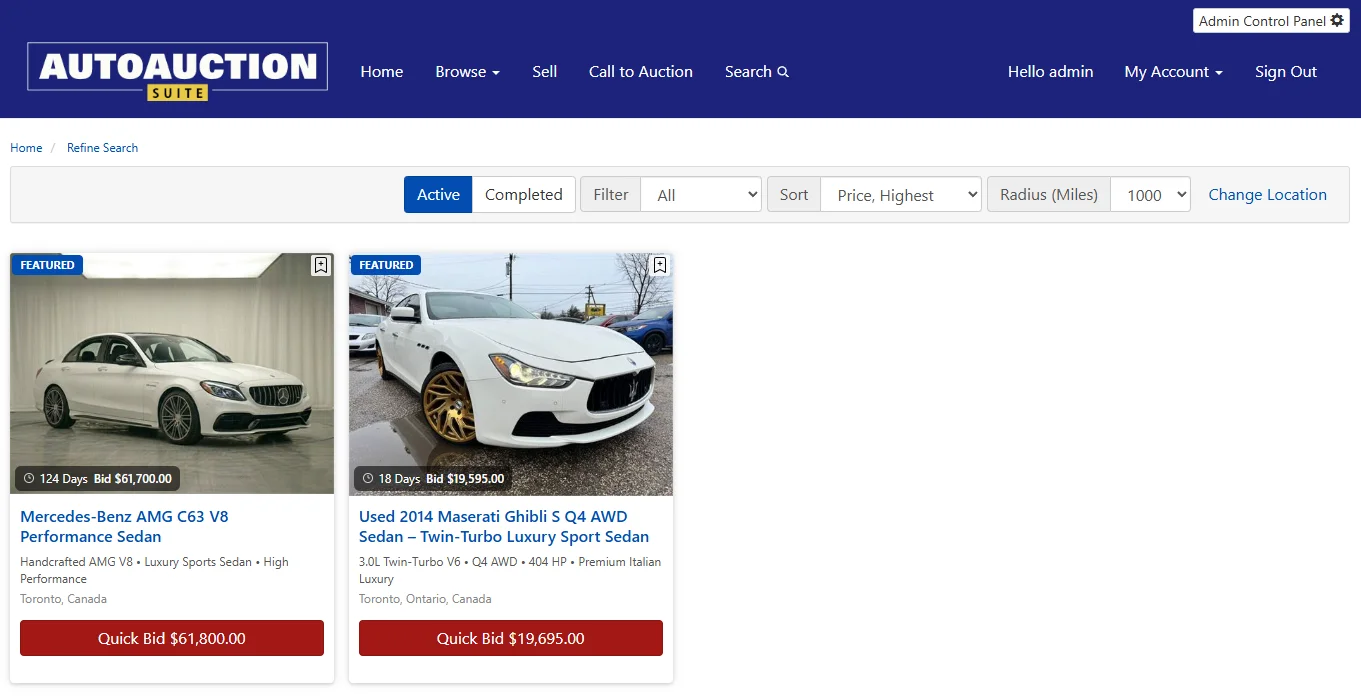Click the 18 Days Bid $19,595.00 label
Screen dimensions: 1361x696
433,479
